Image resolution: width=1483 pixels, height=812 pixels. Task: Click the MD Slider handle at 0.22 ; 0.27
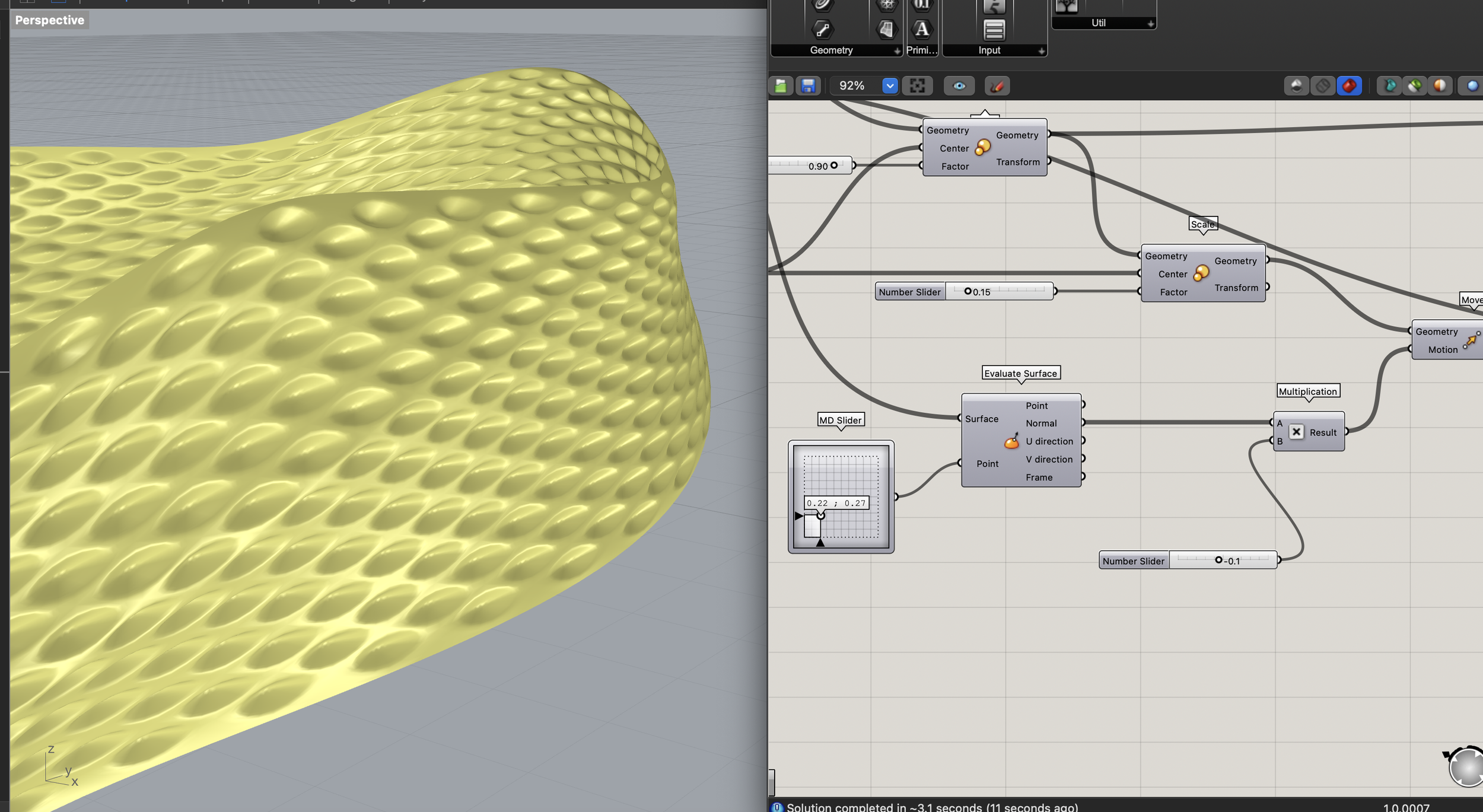coord(820,515)
